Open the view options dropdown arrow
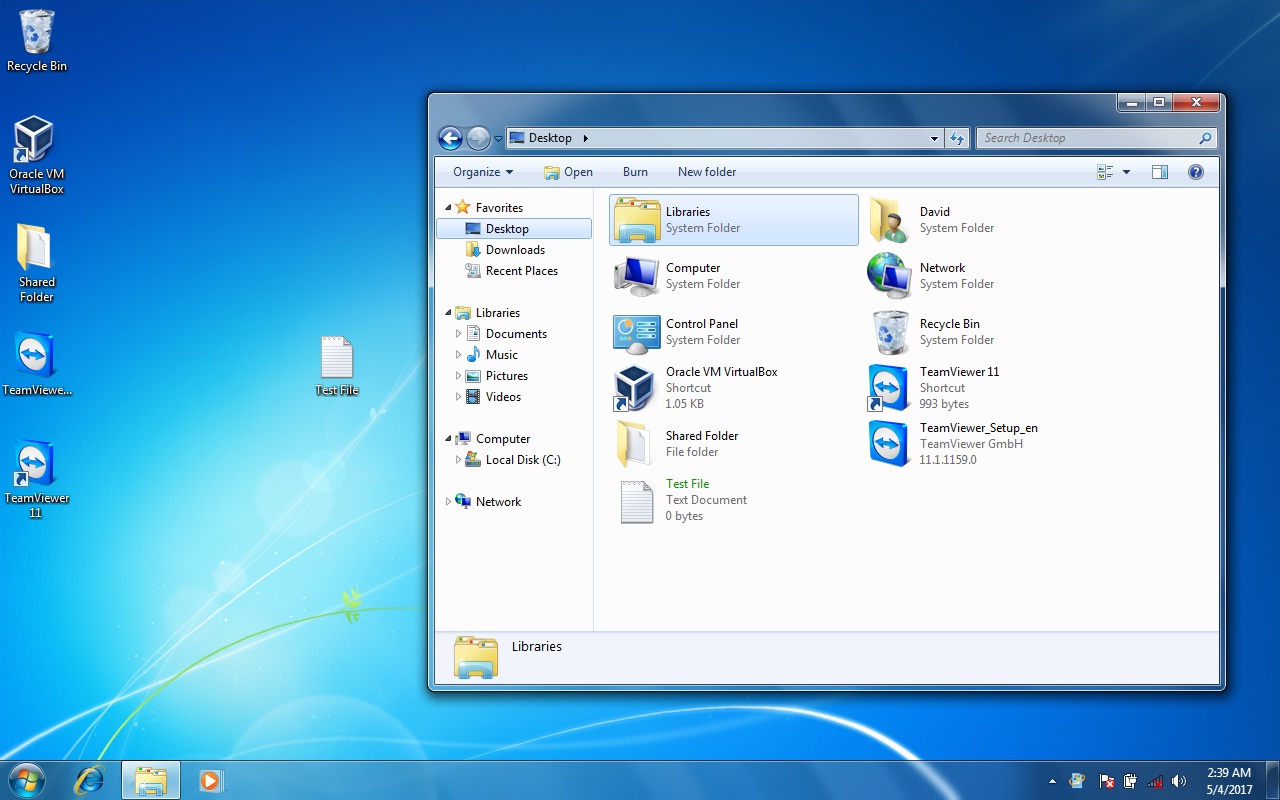1280x800 pixels. [x=1126, y=172]
